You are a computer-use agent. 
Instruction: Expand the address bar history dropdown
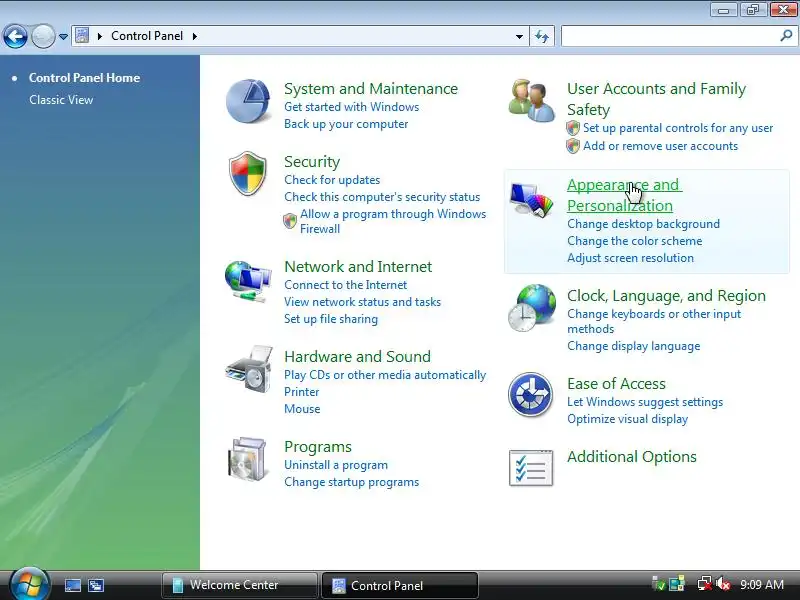point(519,36)
